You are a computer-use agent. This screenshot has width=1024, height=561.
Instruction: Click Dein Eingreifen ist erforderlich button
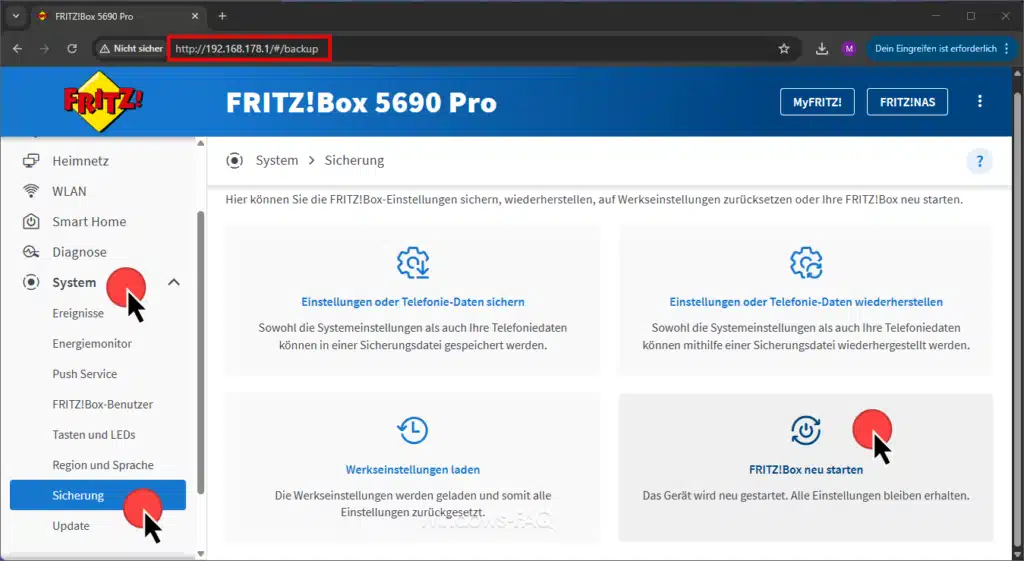tap(942, 48)
